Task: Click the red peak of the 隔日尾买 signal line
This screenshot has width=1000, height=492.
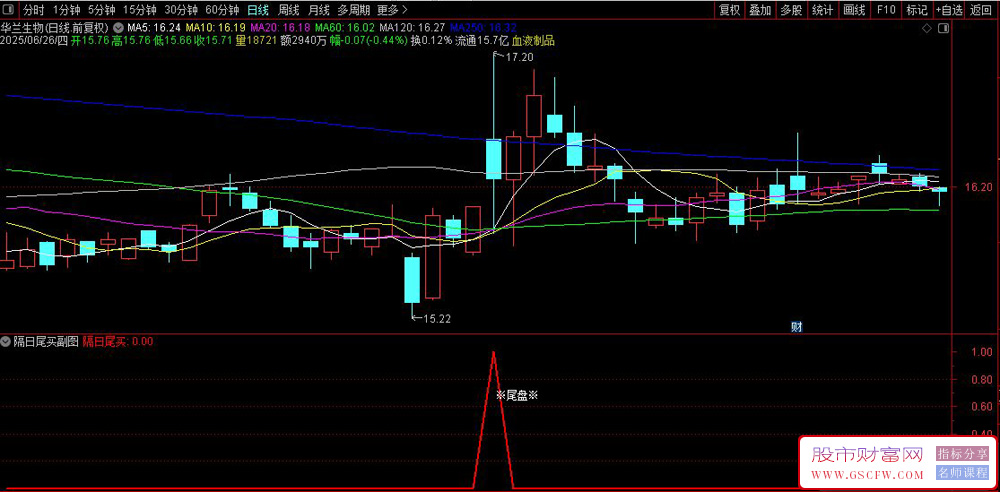Action: (x=493, y=353)
